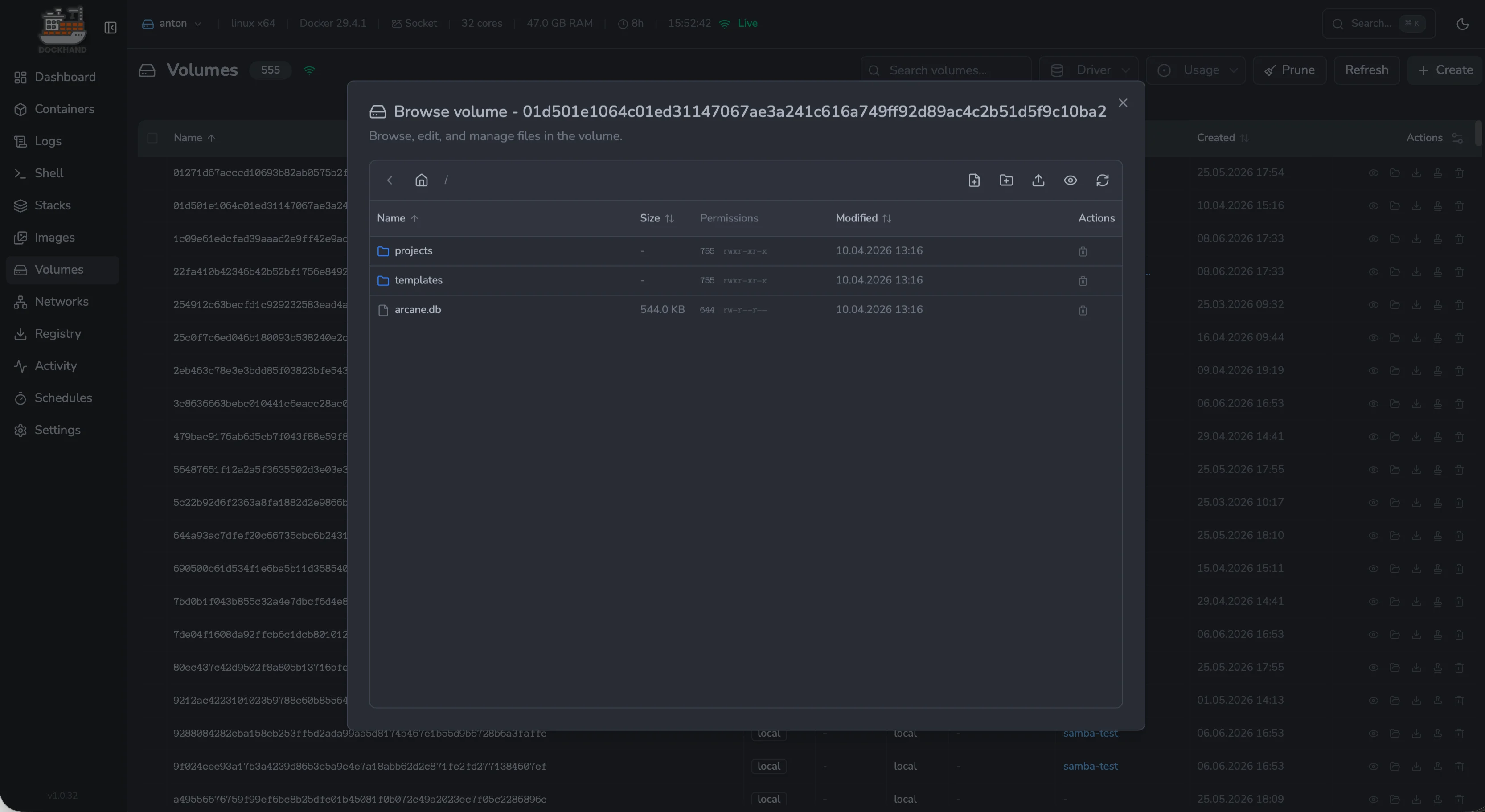
Task: Sort files by Size column
Action: pos(656,218)
